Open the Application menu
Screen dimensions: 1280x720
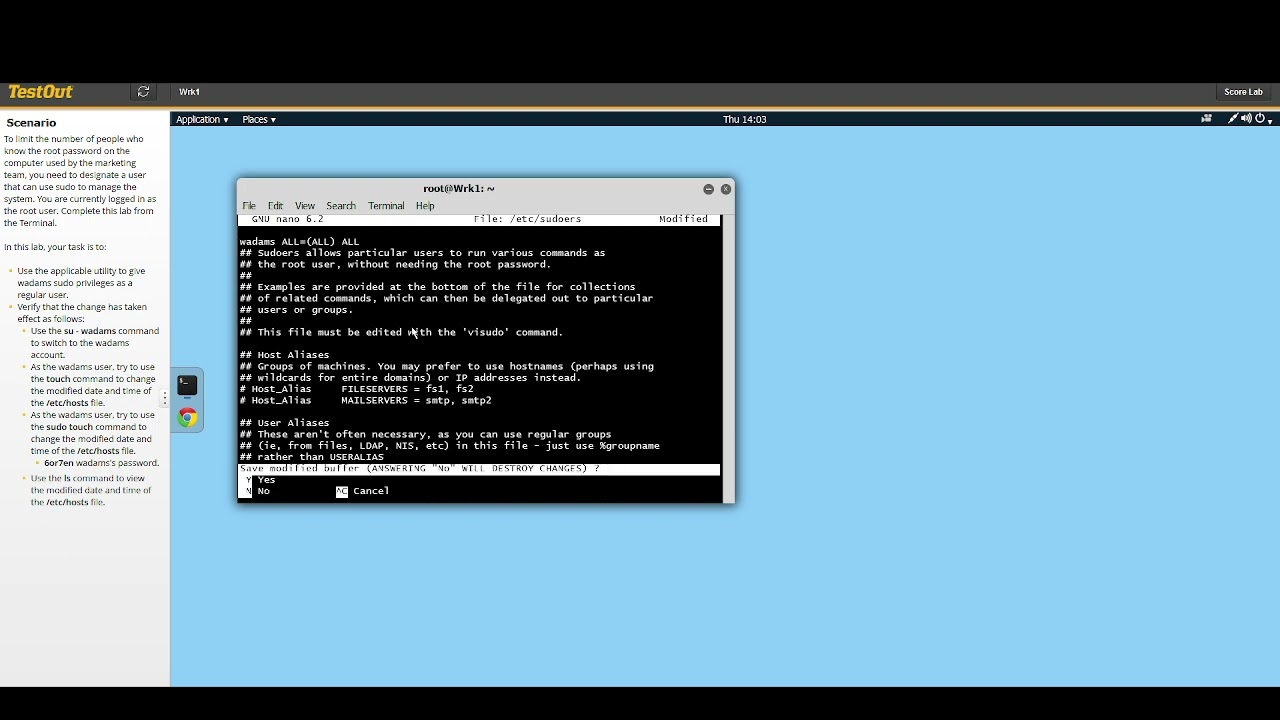[x=202, y=120]
